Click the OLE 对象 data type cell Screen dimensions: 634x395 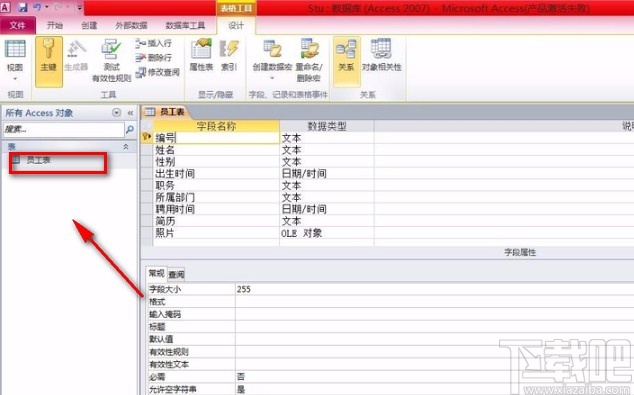[327, 233]
